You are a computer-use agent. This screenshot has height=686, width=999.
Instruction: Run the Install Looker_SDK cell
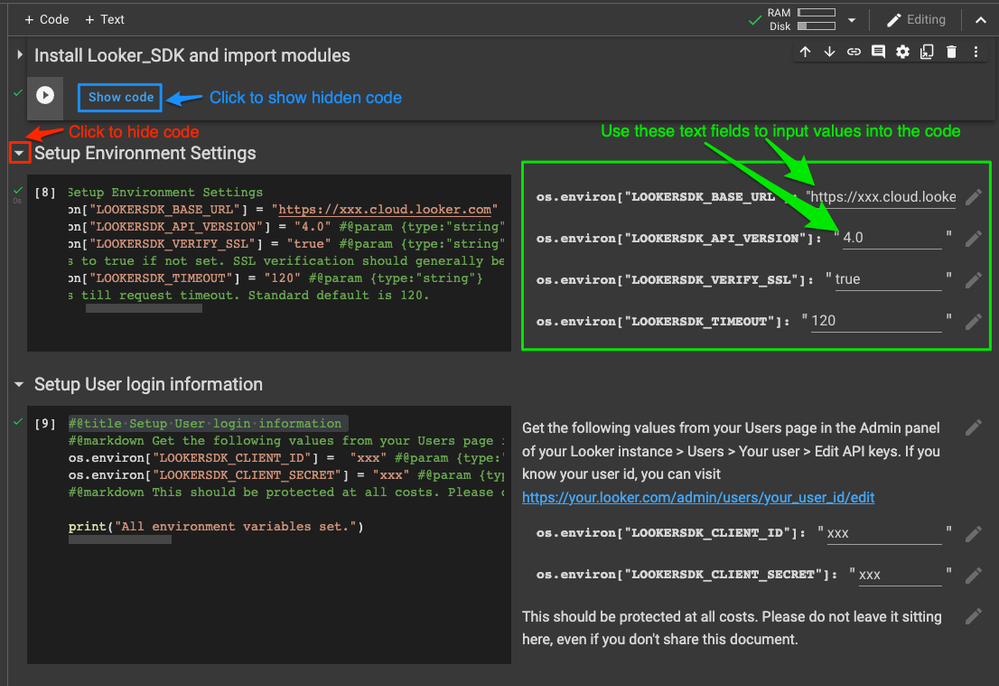click(x=45, y=96)
